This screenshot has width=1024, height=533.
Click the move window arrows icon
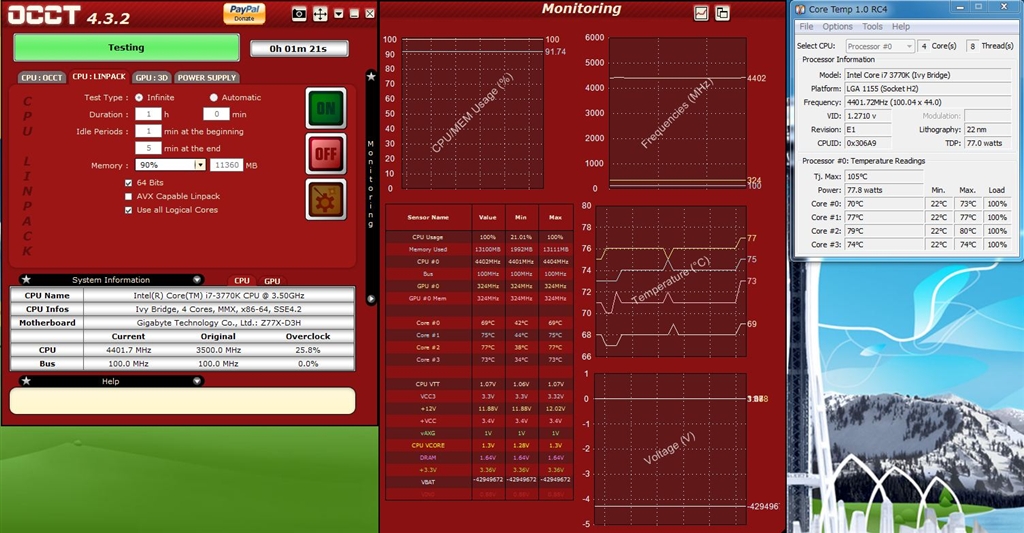pyautogui.click(x=320, y=14)
